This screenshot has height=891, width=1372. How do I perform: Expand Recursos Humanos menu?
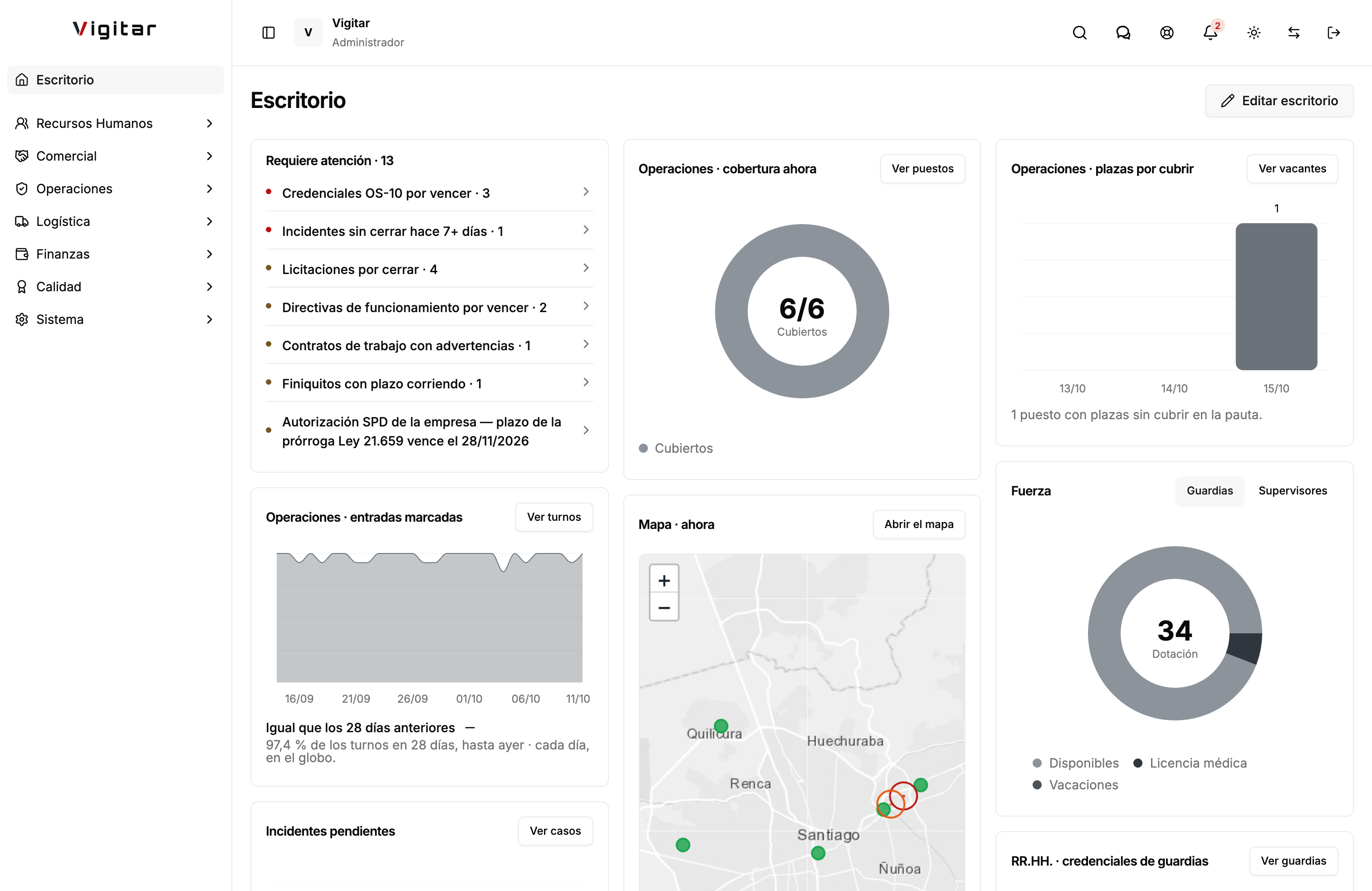coord(115,123)
